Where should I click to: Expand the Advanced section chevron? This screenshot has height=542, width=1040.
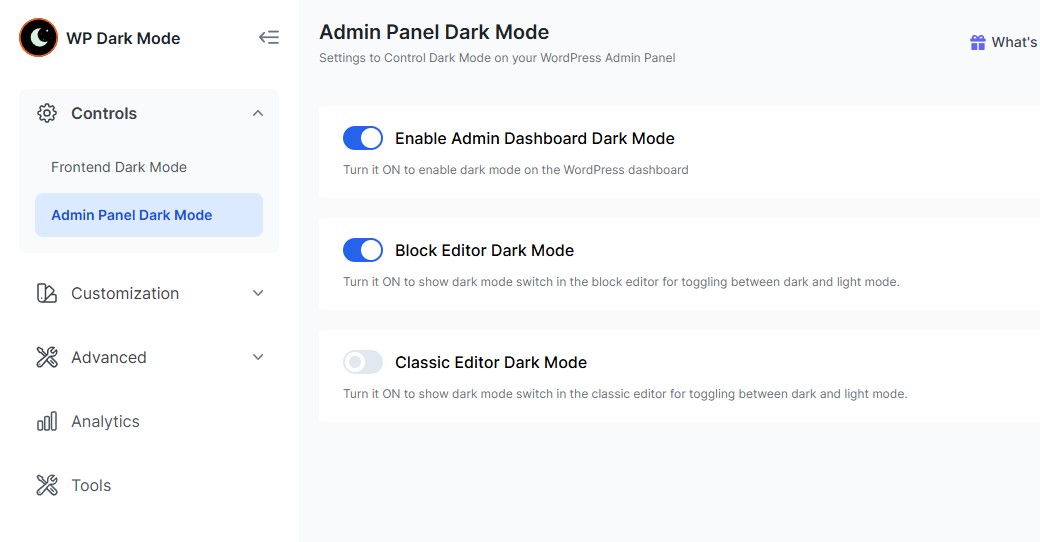click(x=258, y=357)
